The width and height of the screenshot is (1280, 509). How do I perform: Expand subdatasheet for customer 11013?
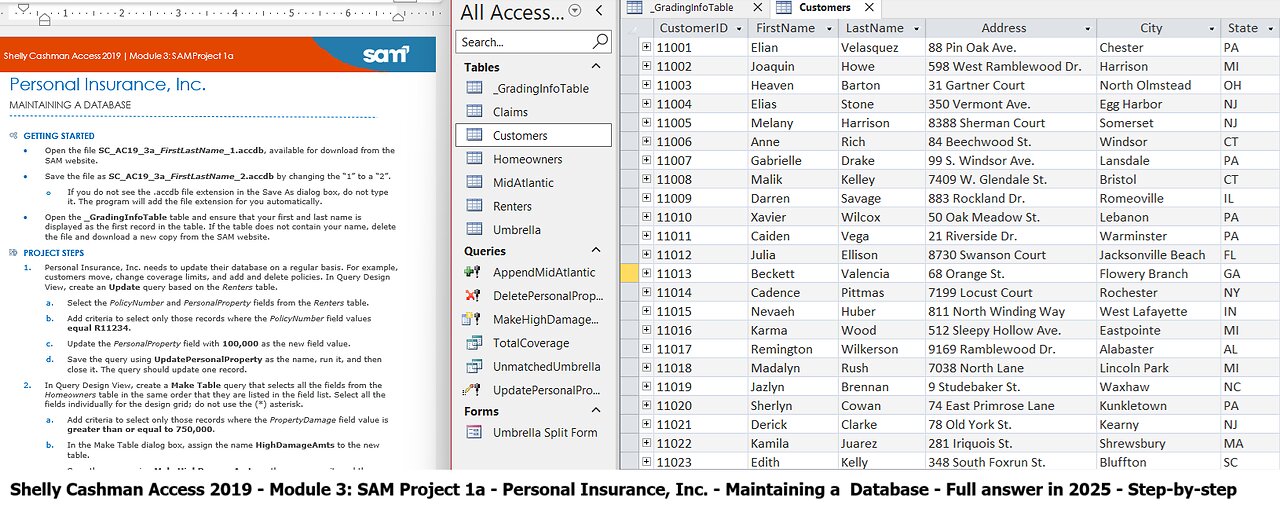(646, 274)
